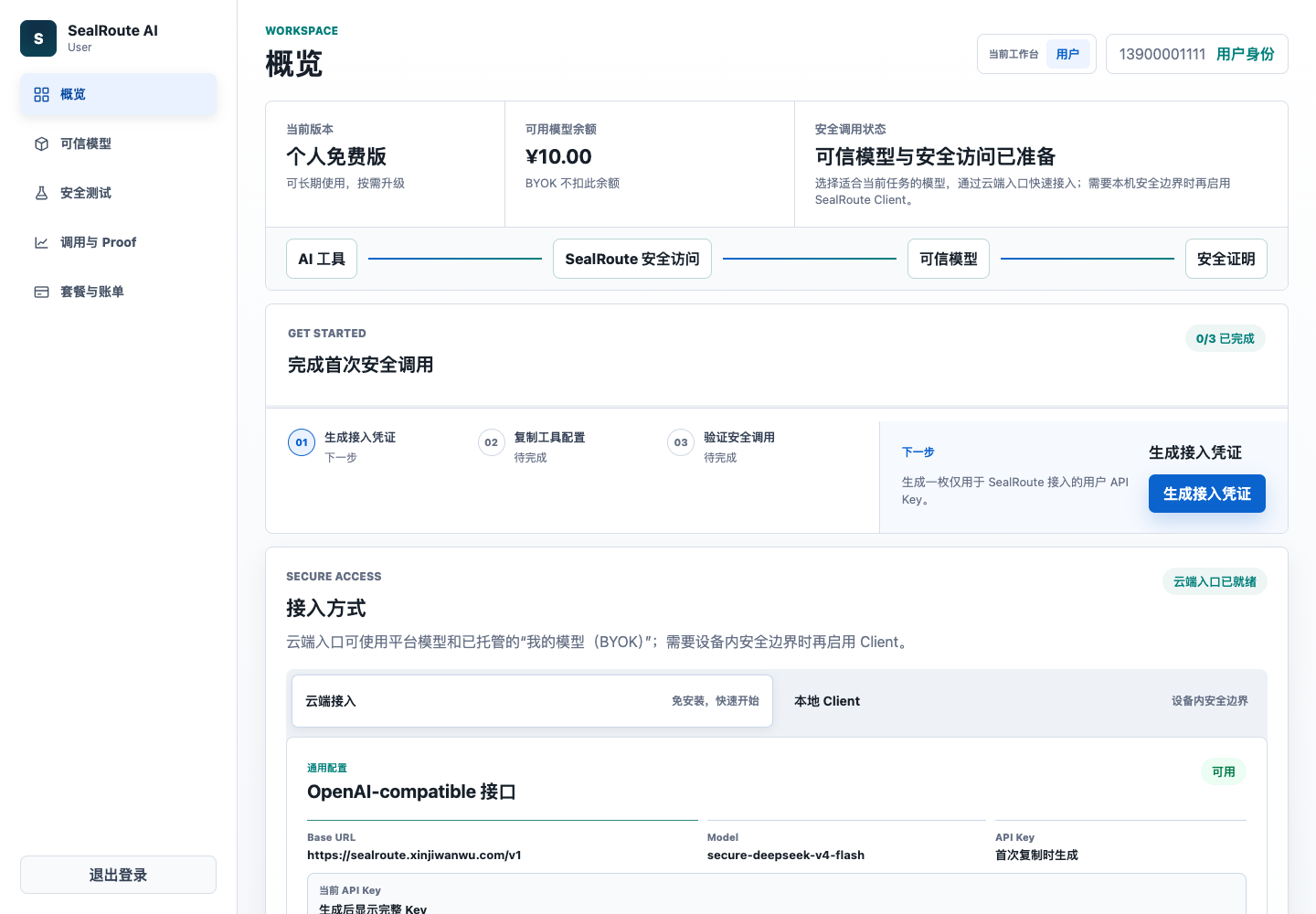Click the SealRoute 安全访问 flow node
The height and width of the screenshot is (914, 1316).
[632, 259]
